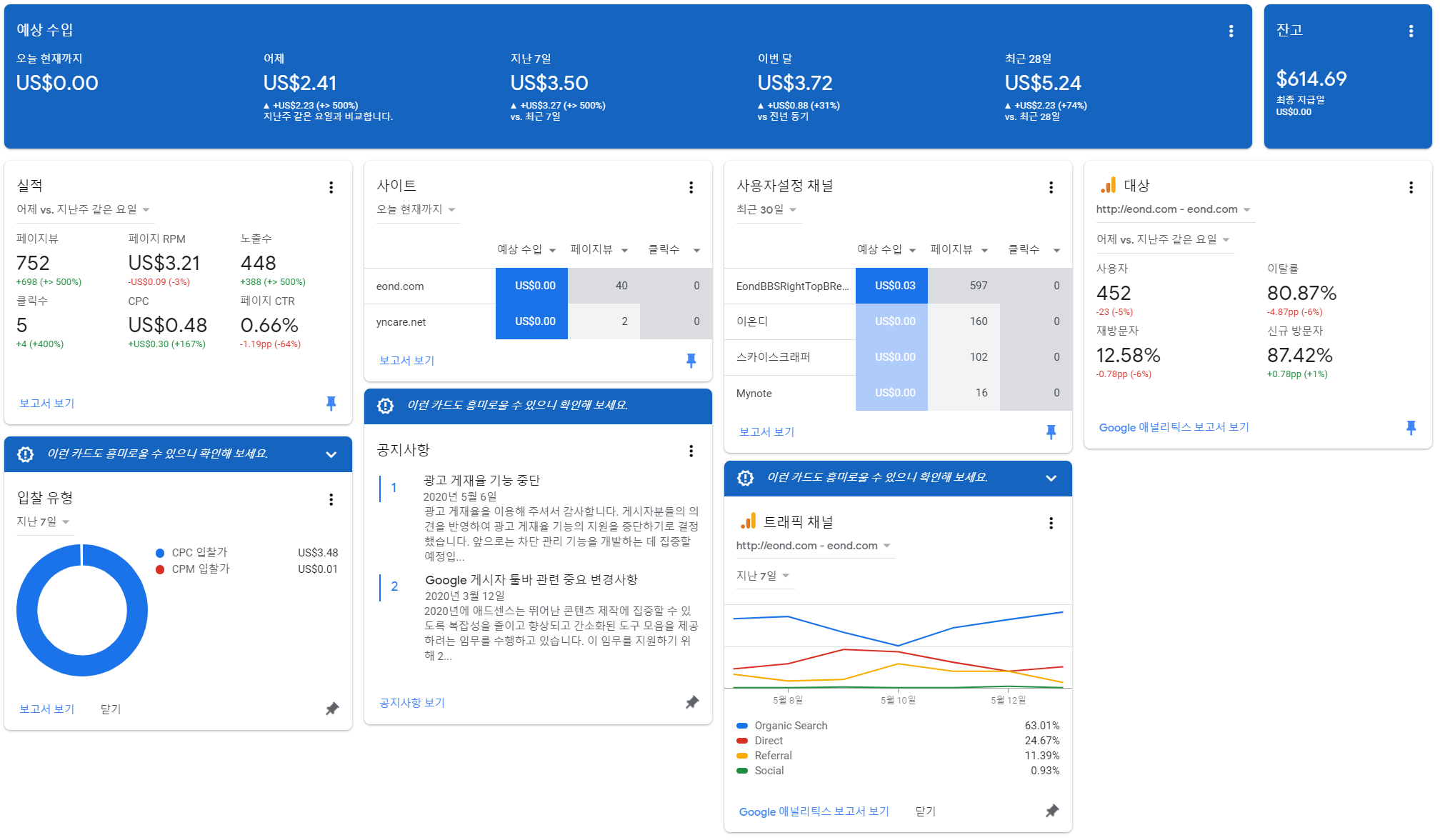Click the Organic Search legend marker
The height and width of the screenshot is (840, 1440).
click(742, 726)
